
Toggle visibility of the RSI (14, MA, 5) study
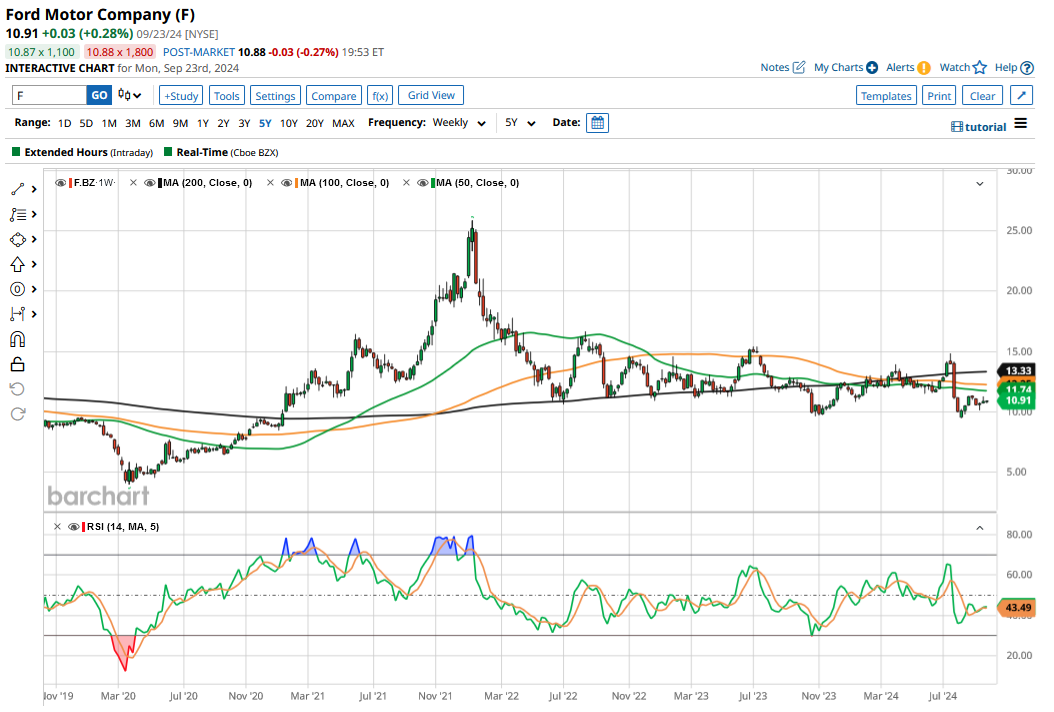74,526
